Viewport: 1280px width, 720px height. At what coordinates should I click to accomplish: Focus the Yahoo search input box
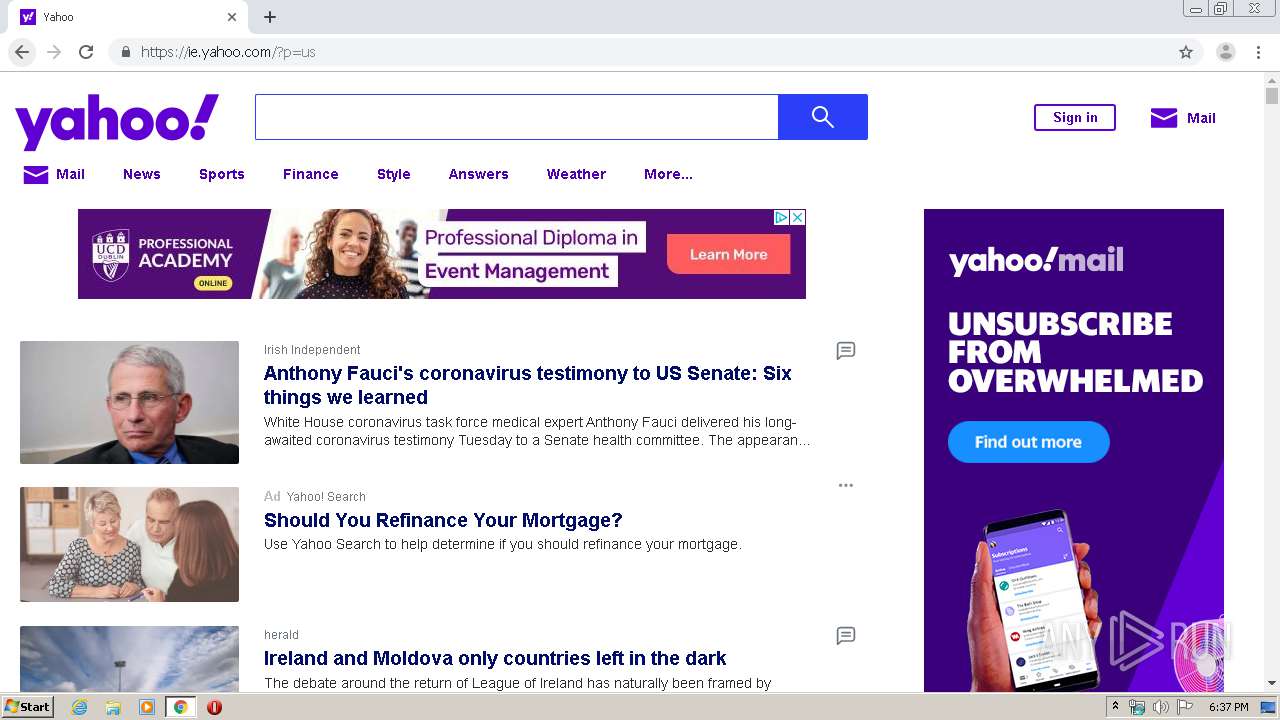516,117
